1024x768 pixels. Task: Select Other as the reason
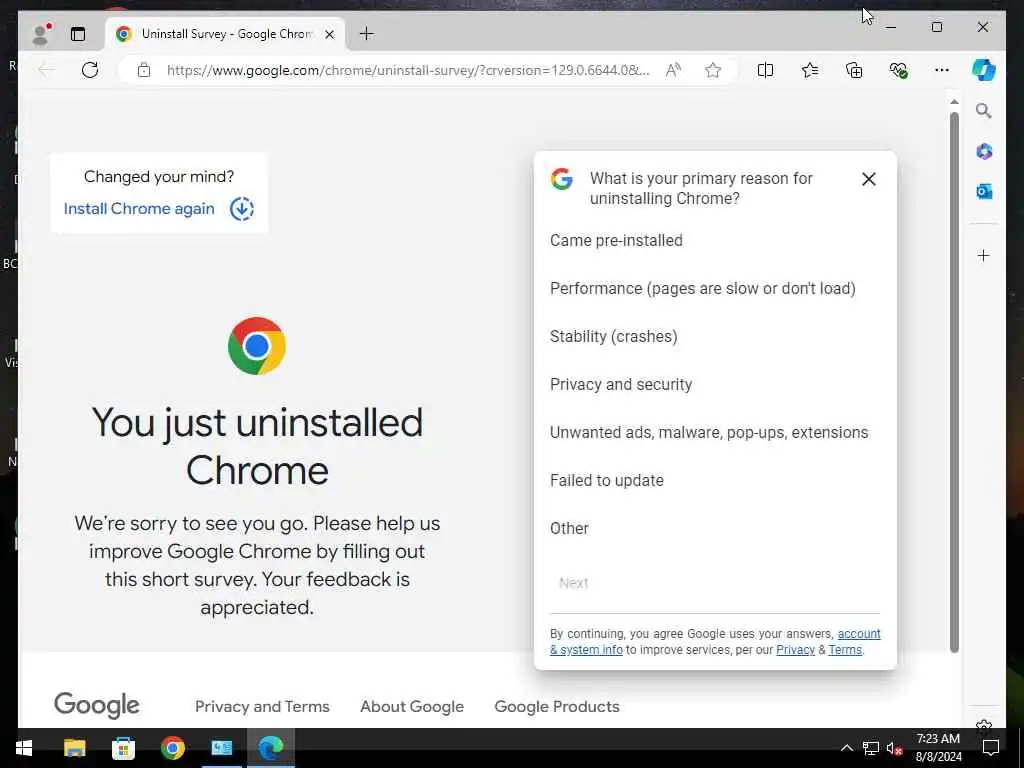click(x=569, y=528)
